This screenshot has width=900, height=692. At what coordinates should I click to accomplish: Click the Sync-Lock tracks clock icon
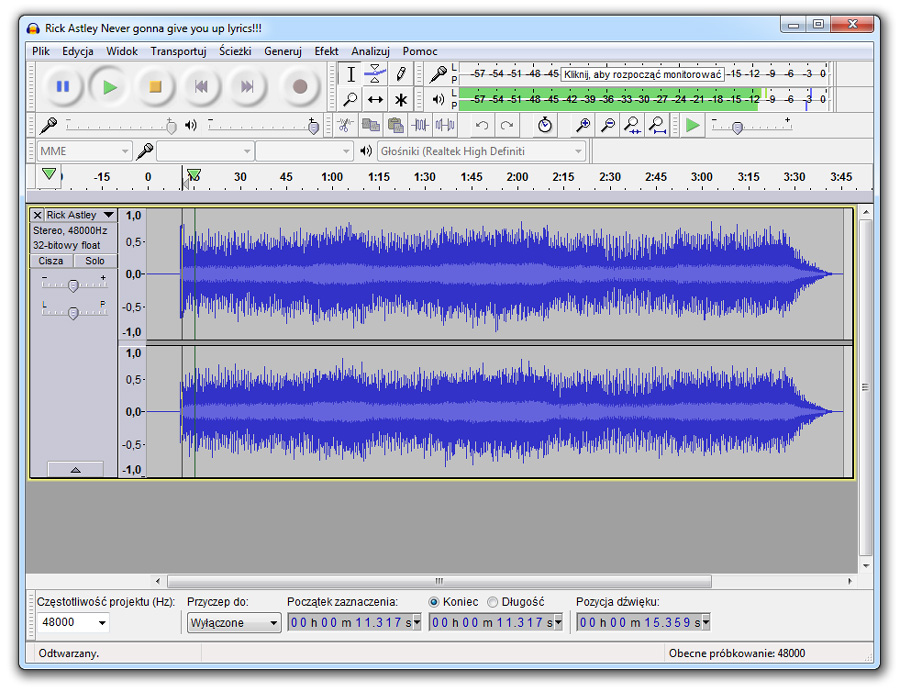click(x=545, y=125)
